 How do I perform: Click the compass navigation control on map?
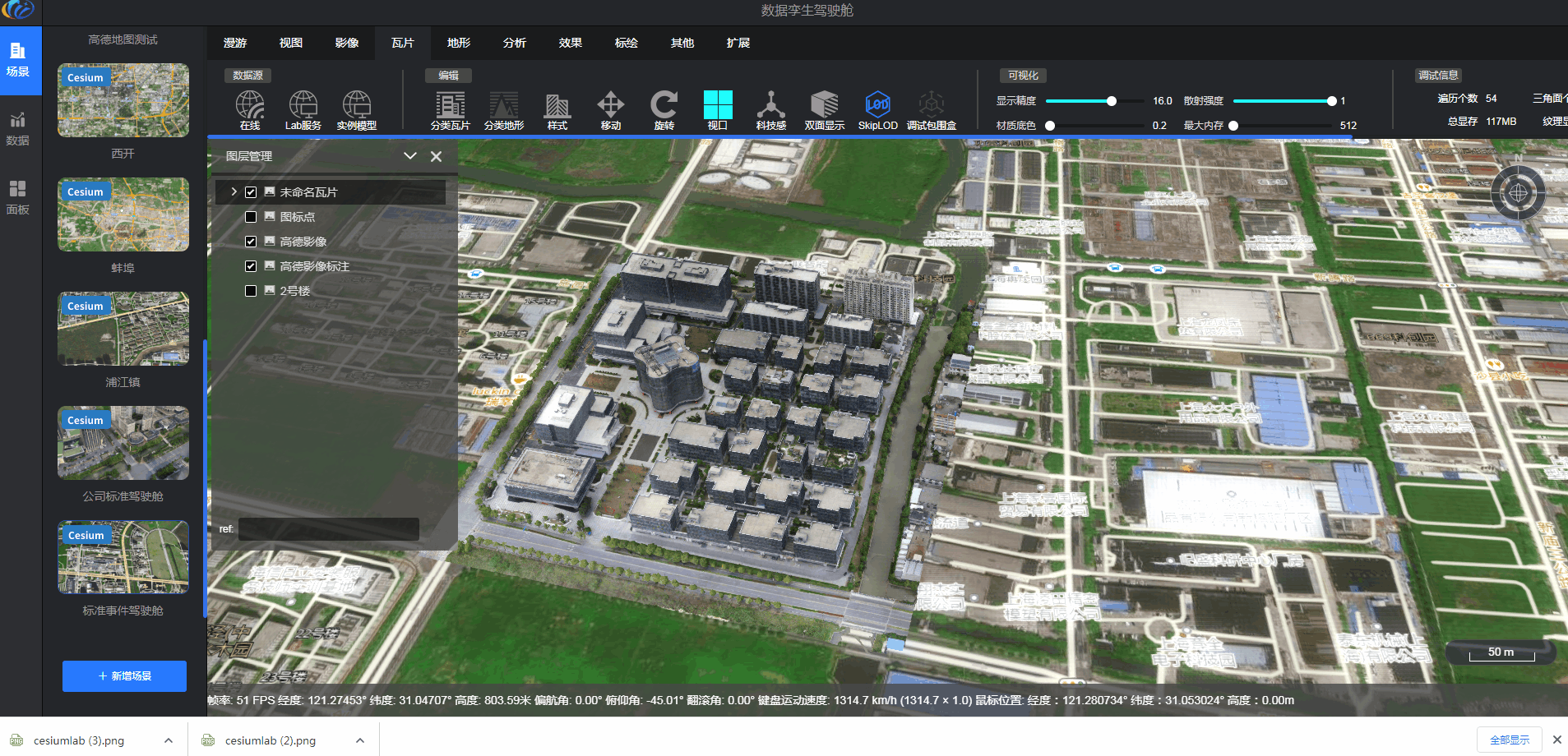coord(1518,193)
